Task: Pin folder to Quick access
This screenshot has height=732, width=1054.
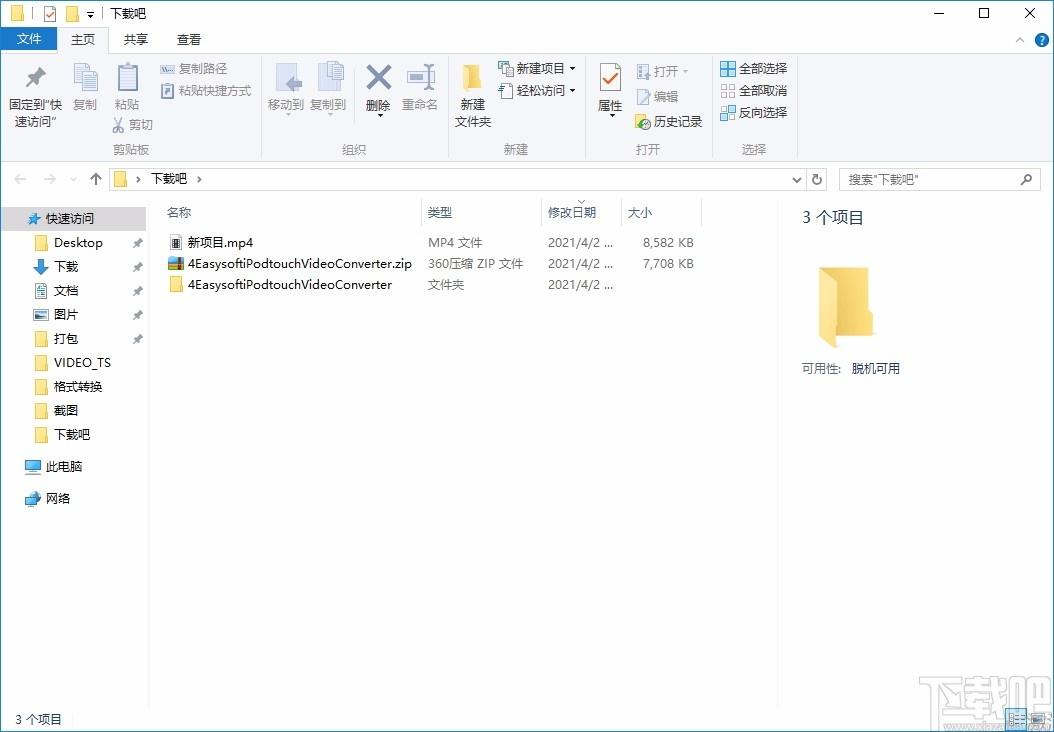Action: (x=35, y=95)
